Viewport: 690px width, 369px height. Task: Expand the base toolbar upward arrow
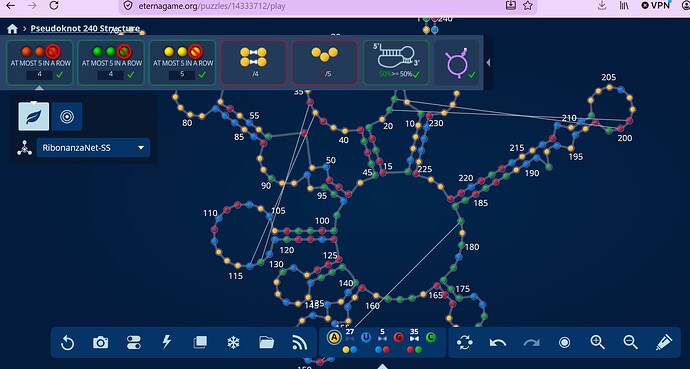point(382,366)
